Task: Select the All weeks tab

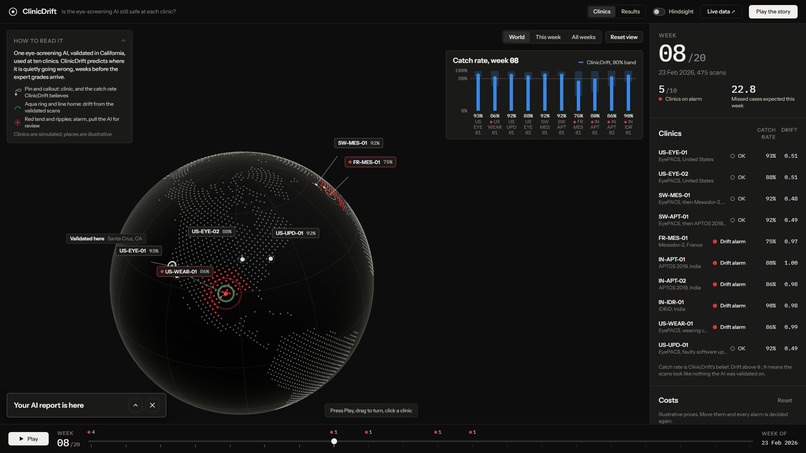Action: [583, 37]
